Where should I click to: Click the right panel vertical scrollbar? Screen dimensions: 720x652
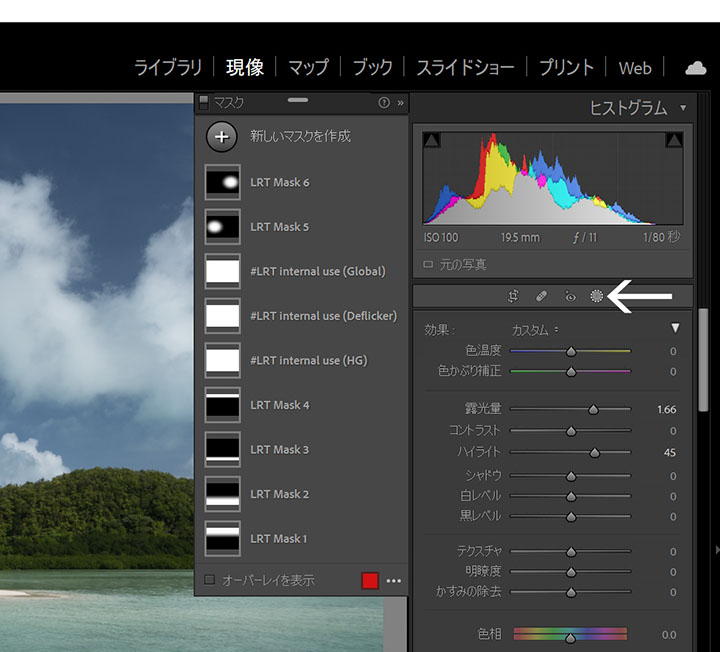pyautogui.click(x=703, y=360)
